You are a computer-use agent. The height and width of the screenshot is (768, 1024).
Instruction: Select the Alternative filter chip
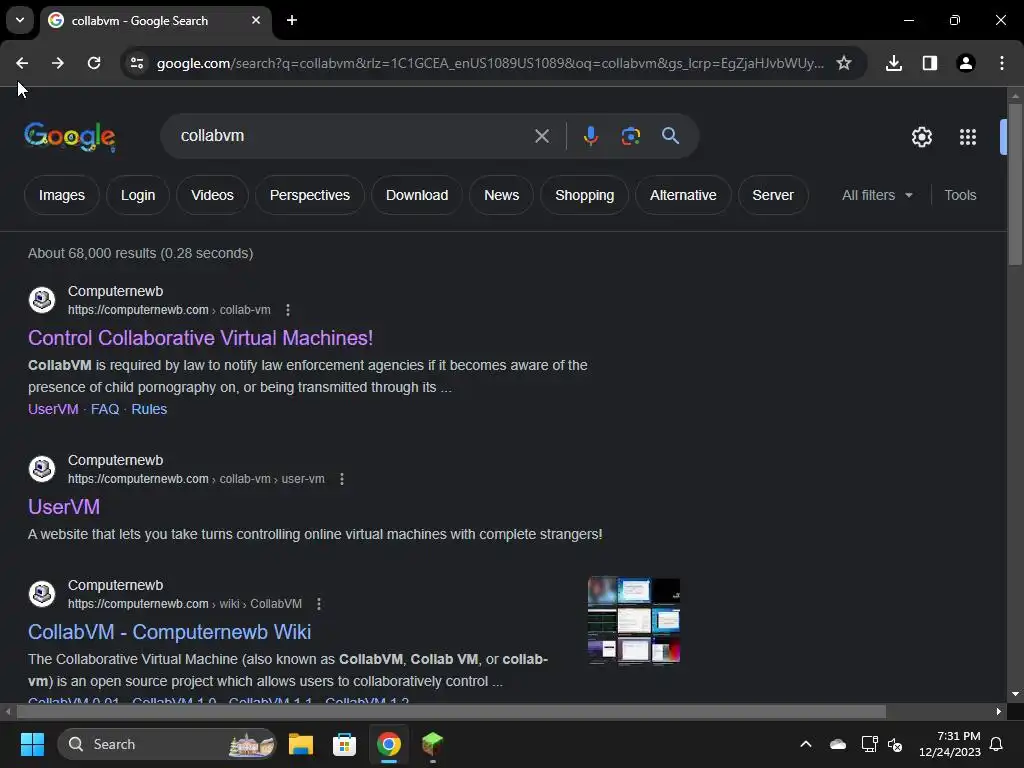[x=682, y=195]
